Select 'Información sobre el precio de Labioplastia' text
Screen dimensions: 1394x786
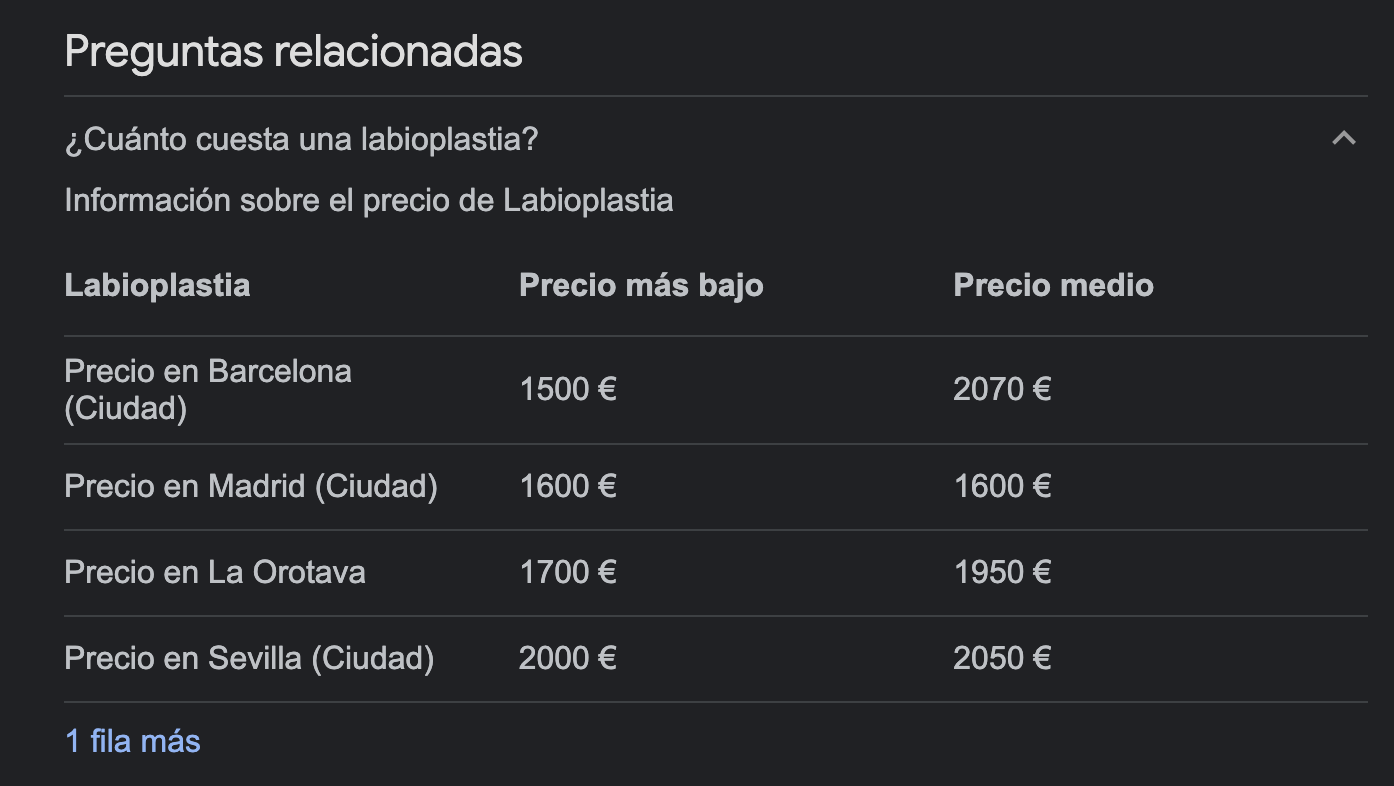[369, 200]
